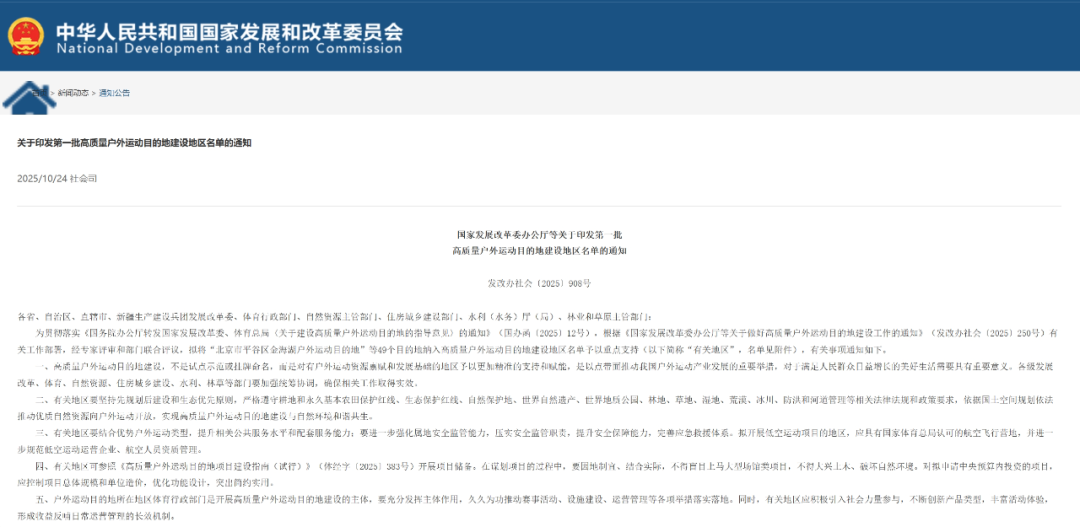Click centered title line 国家发展改革委办公厅等关于印发第一批
Screen dimensions: 1080x527
point(539,233)
